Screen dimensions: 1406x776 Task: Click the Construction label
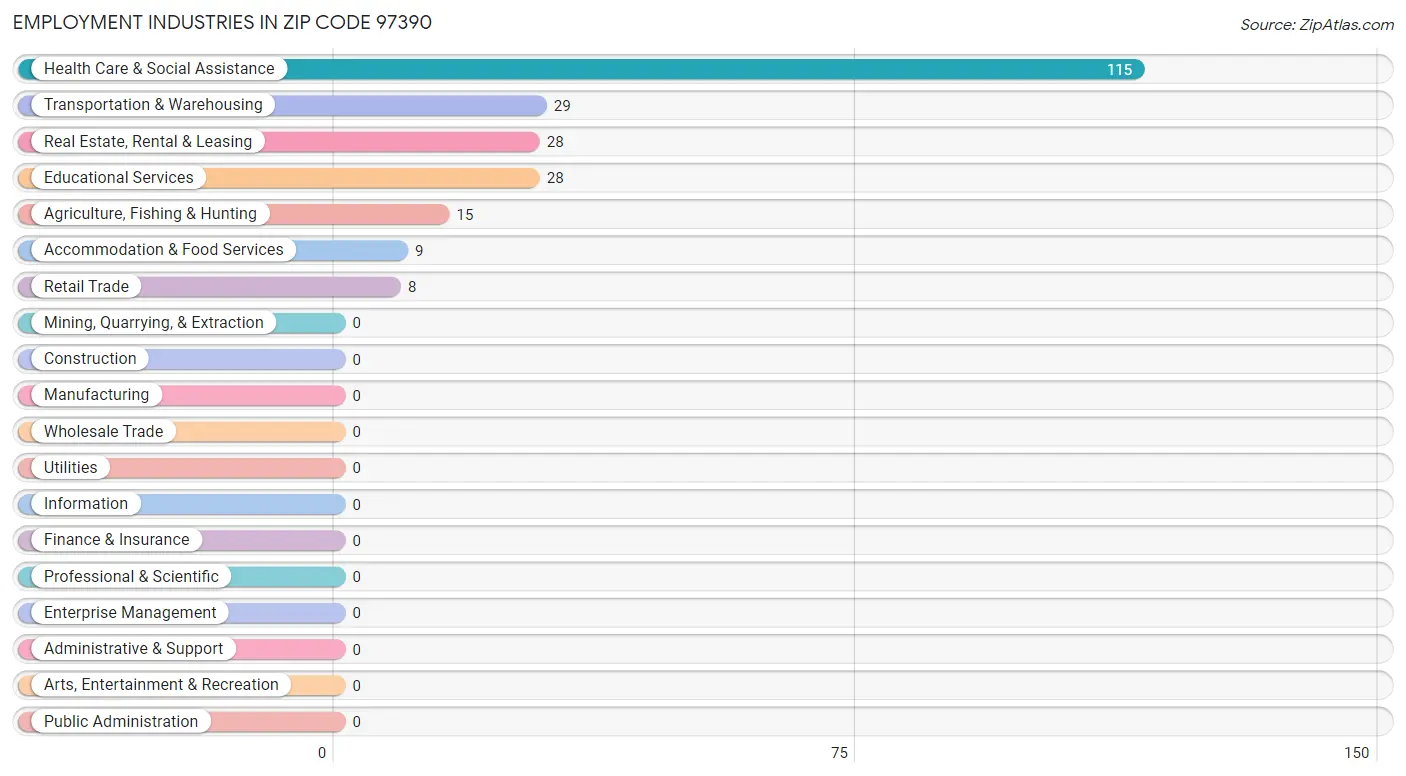click(90, 359)
